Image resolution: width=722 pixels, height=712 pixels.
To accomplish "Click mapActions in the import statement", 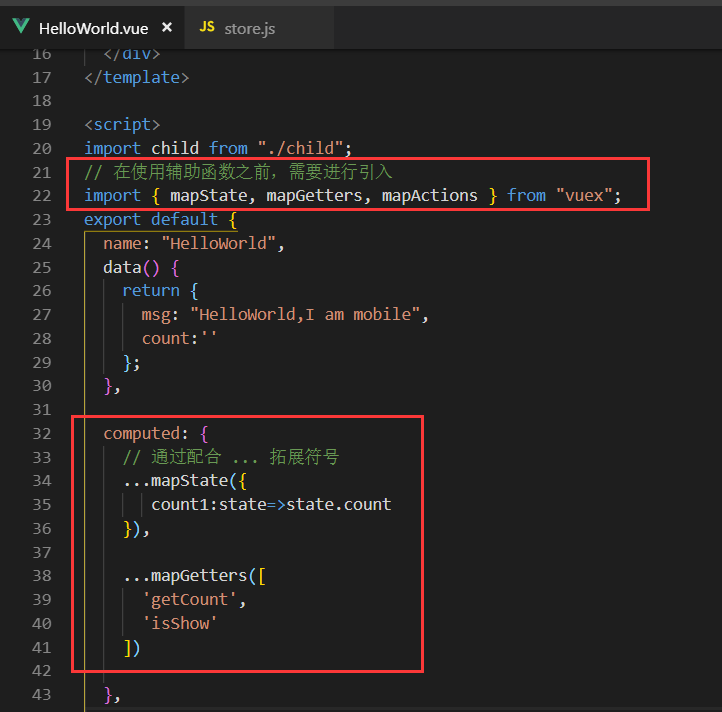I will coord(430,196).
